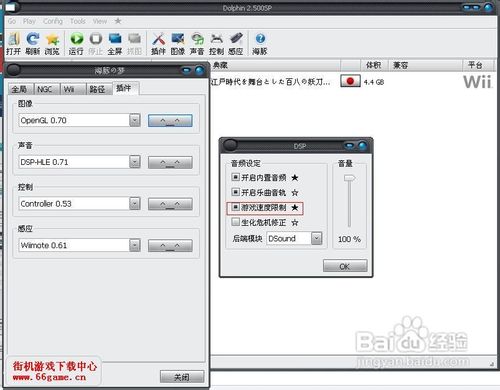Click the config button beside Controller 0.53
Image resolution: width=500 pixels, height=390 pixels.
click(x=170, y=204)
